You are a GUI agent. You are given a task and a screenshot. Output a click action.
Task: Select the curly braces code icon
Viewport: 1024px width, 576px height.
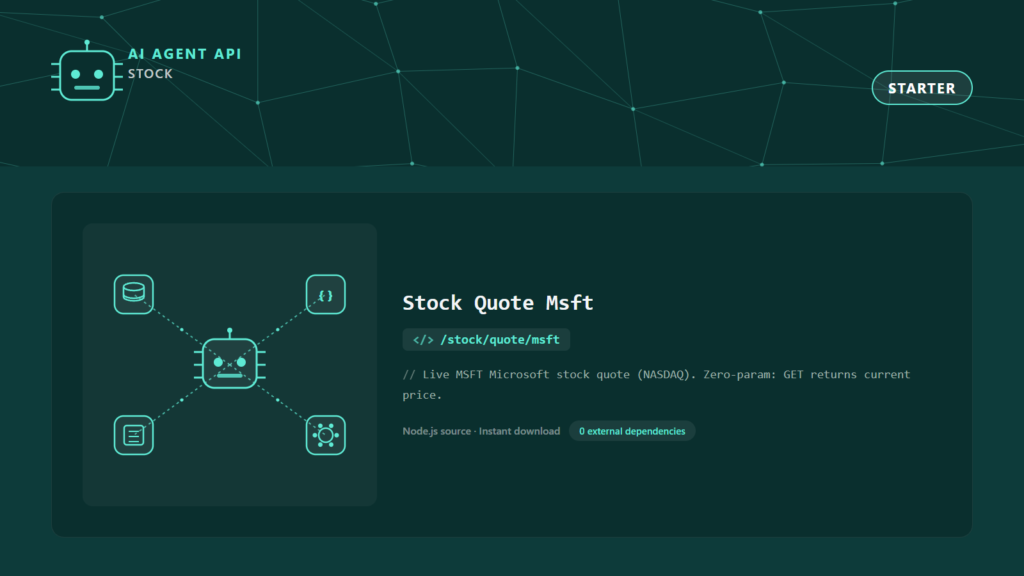[326, 295]
